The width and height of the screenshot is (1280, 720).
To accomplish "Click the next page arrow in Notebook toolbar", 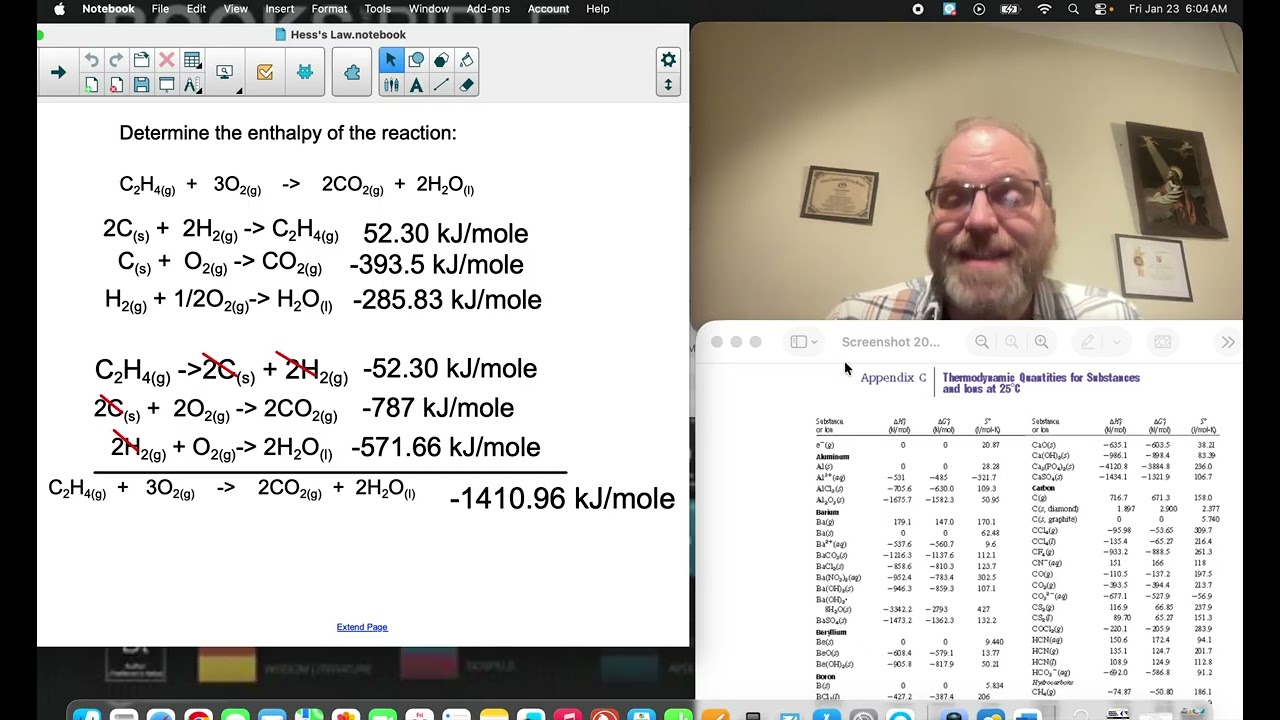I will [x=58, y=72].
